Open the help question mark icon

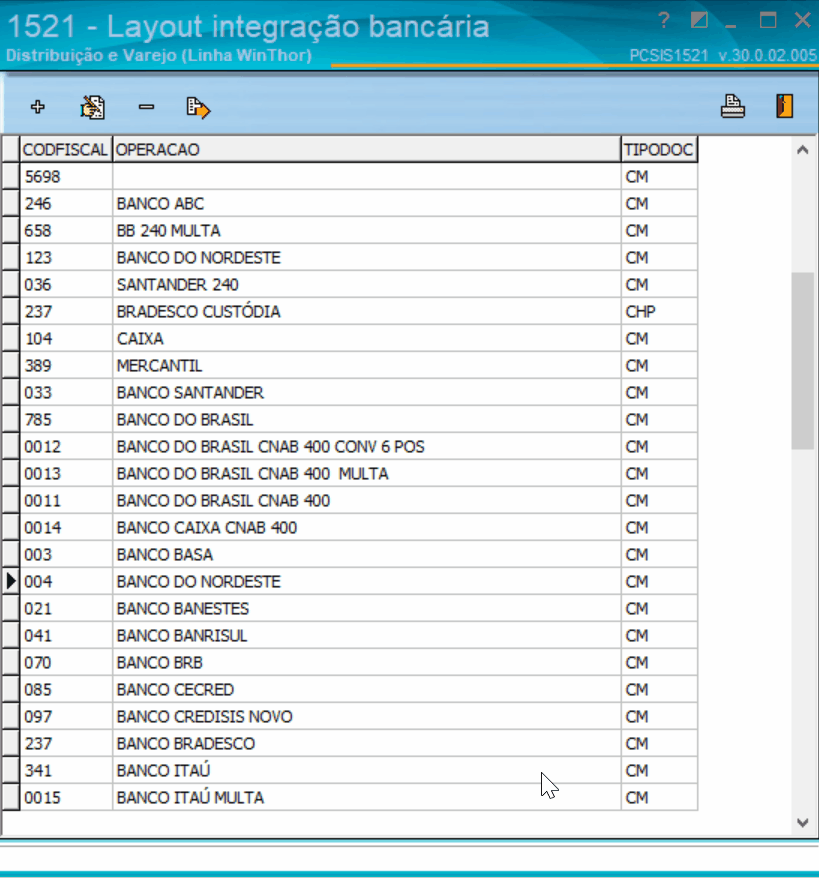(663, 21)
